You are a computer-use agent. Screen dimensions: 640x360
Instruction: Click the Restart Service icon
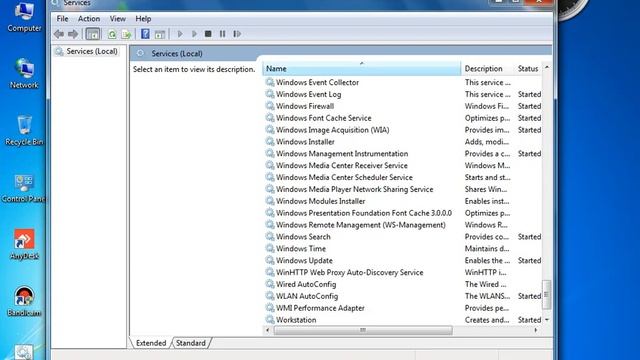(237, 34)
